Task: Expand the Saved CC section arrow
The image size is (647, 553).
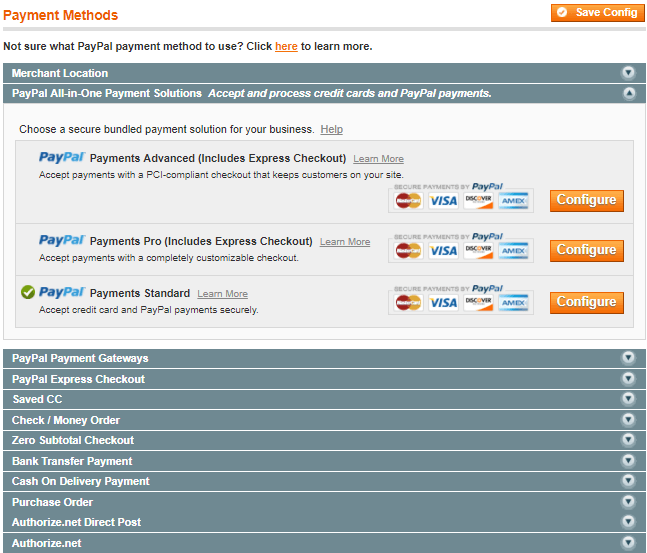Action: 628,399
